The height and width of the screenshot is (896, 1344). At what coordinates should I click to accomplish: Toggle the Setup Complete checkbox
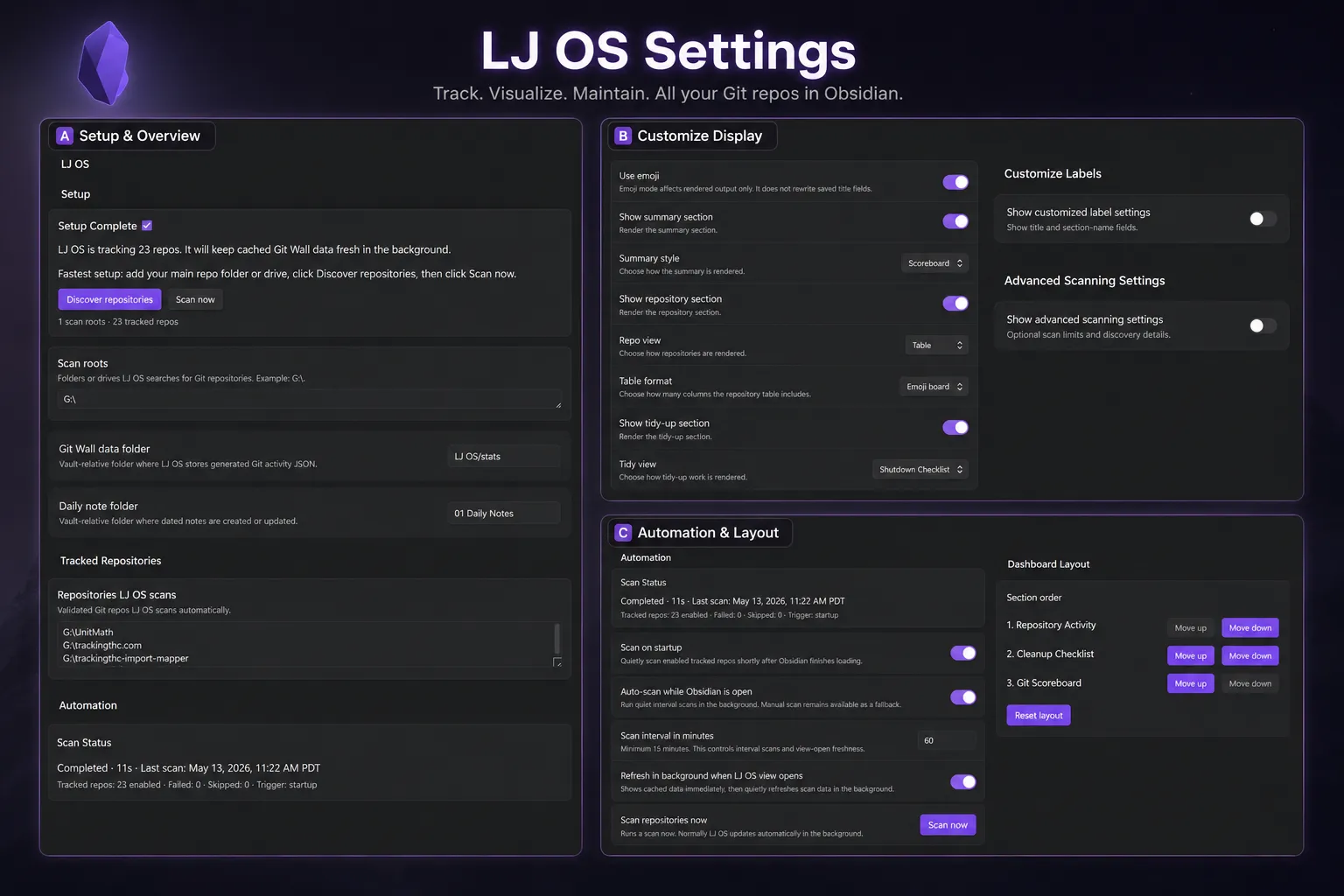pos(147,226)
